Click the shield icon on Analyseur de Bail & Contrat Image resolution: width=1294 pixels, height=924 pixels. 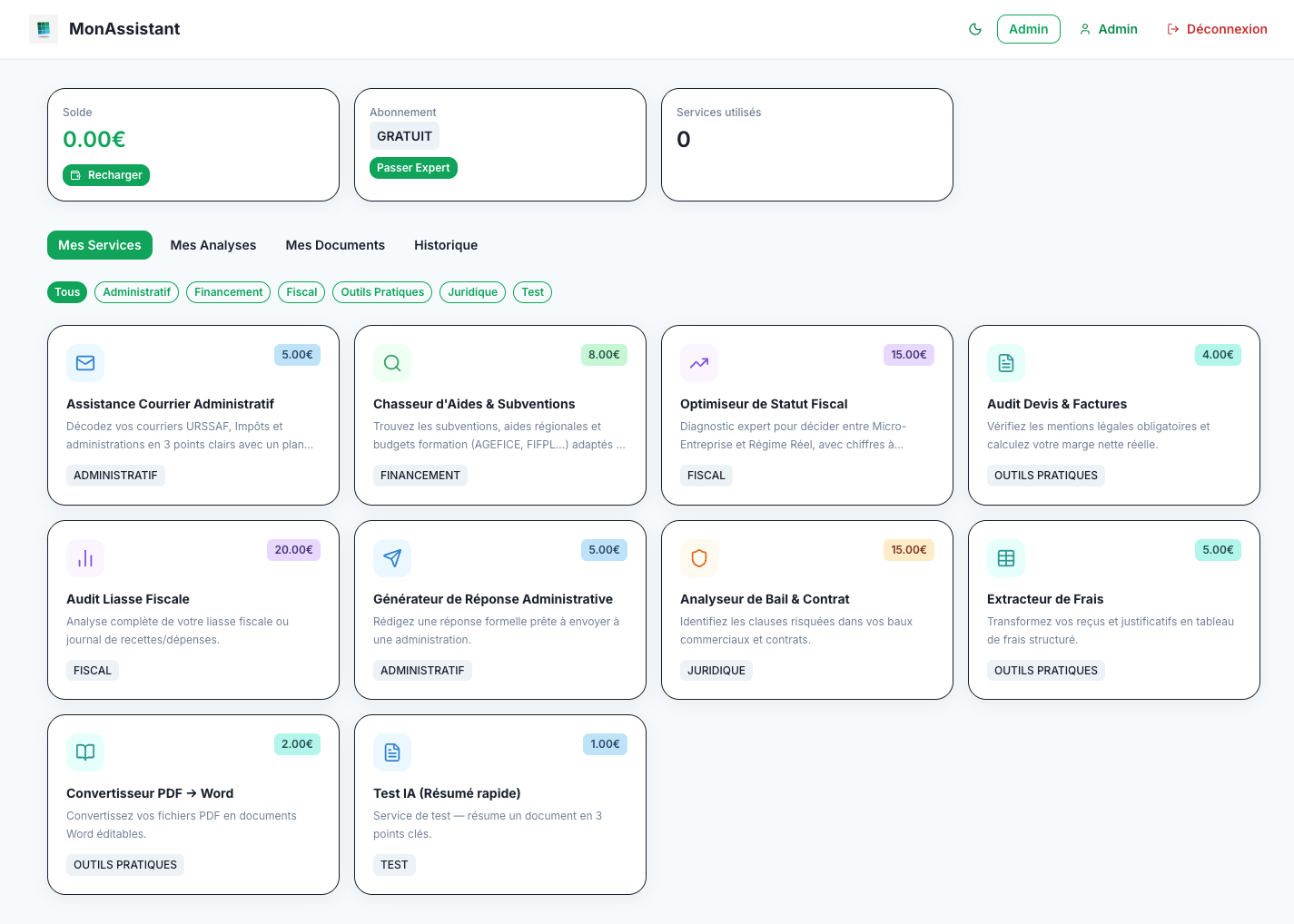click(x=699, y=558)
